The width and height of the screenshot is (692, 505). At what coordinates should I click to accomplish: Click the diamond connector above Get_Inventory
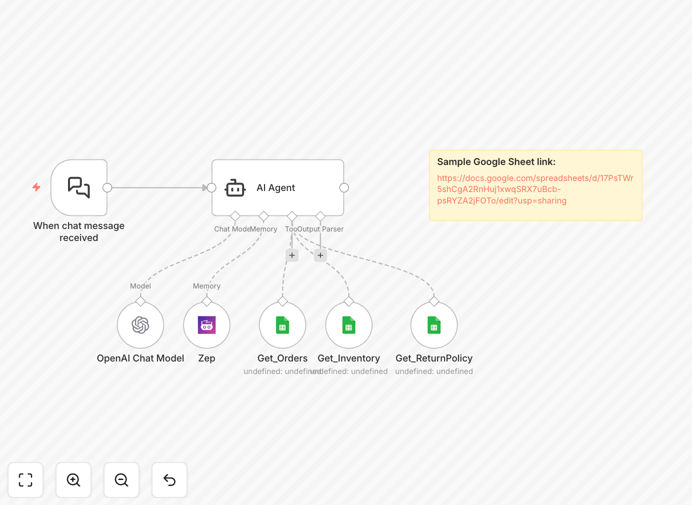click(349, 301)
